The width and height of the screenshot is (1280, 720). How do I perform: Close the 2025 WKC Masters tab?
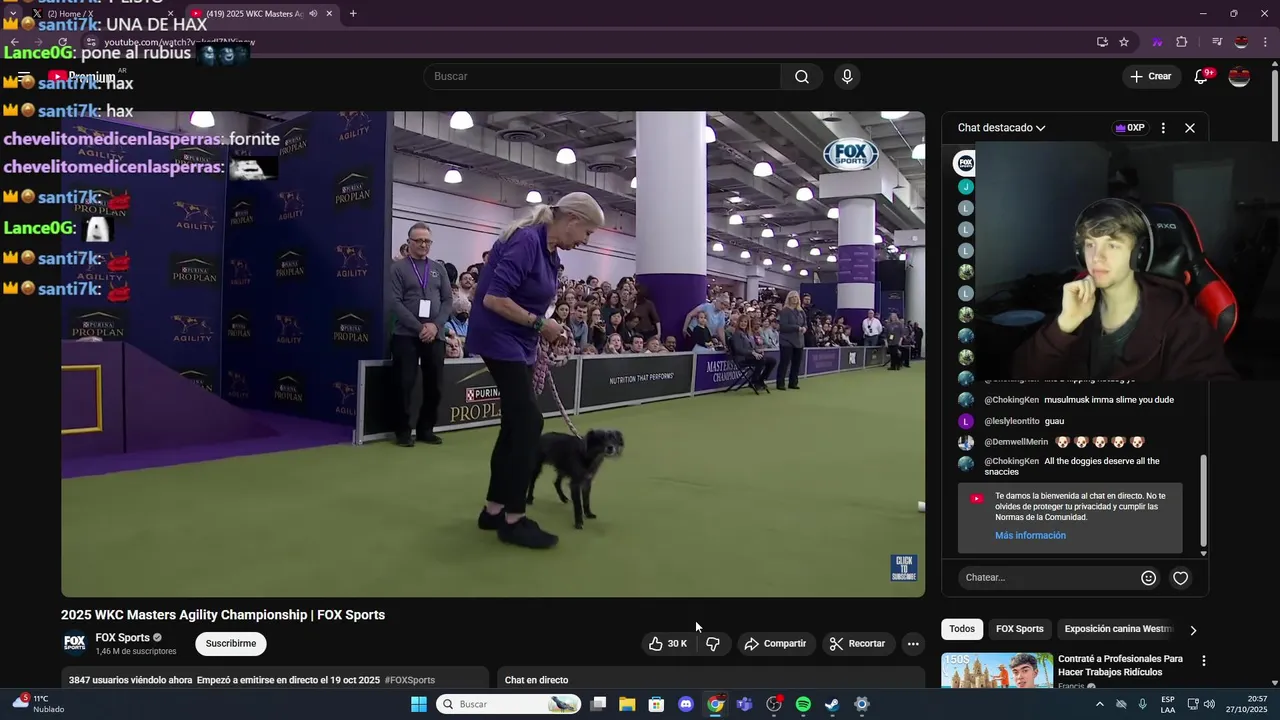tap(329, 14)
